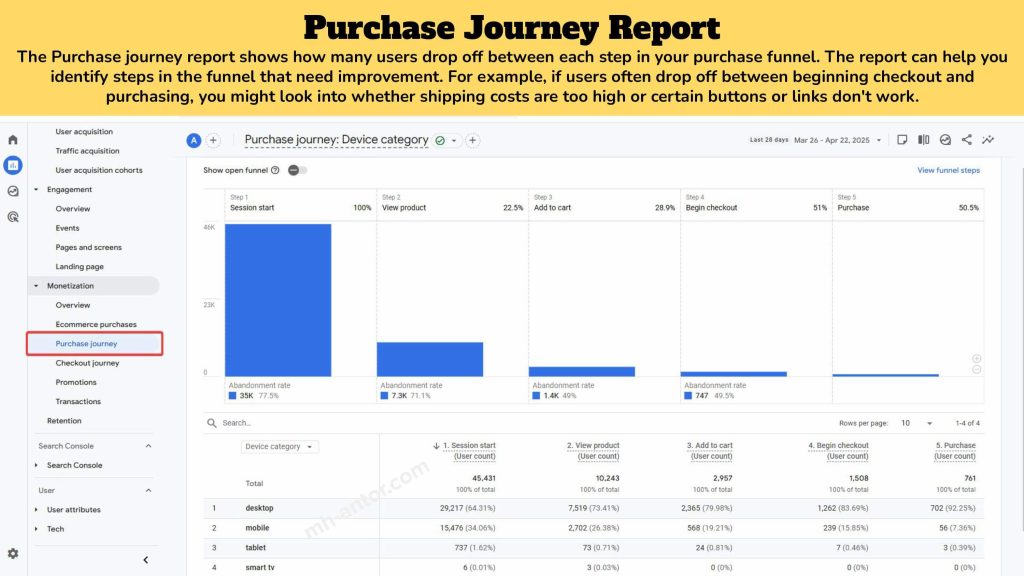Select the smart tv row
Viewport: 1024px width, 576px height.
pyautogui.click(x=593, y=568)
